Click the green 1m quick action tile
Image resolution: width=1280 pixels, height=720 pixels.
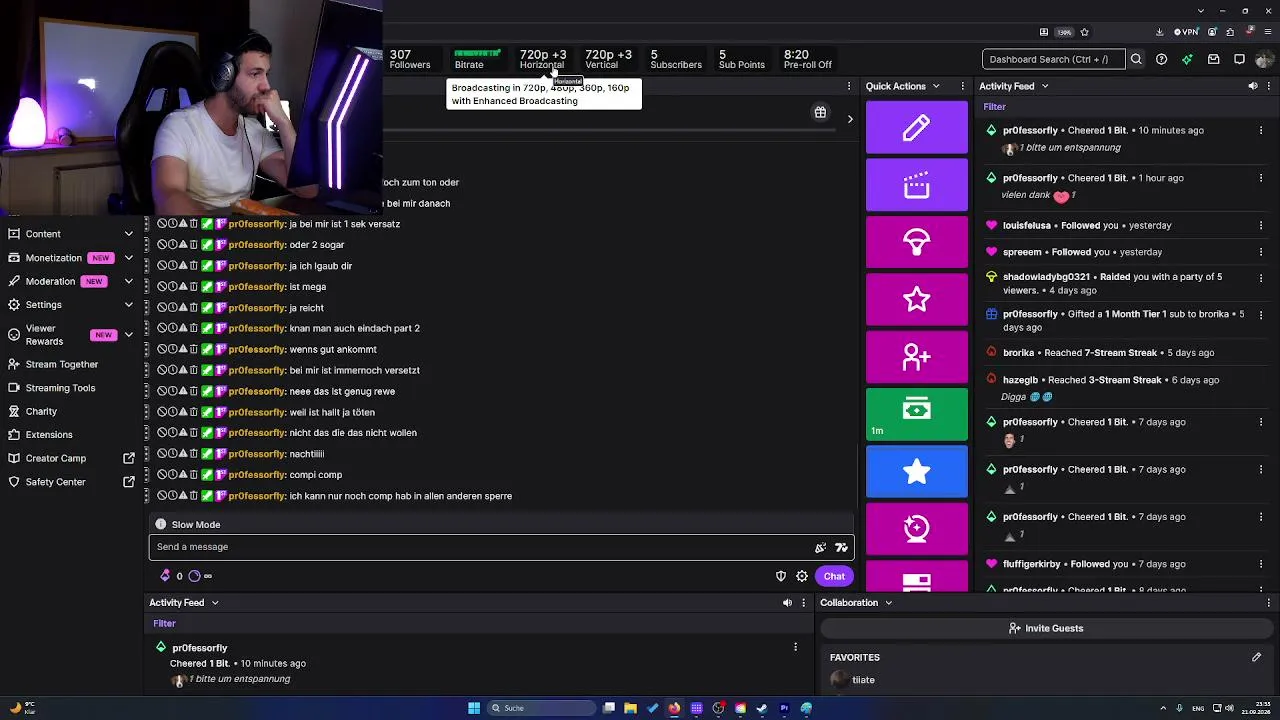click(x=917, y=414)
